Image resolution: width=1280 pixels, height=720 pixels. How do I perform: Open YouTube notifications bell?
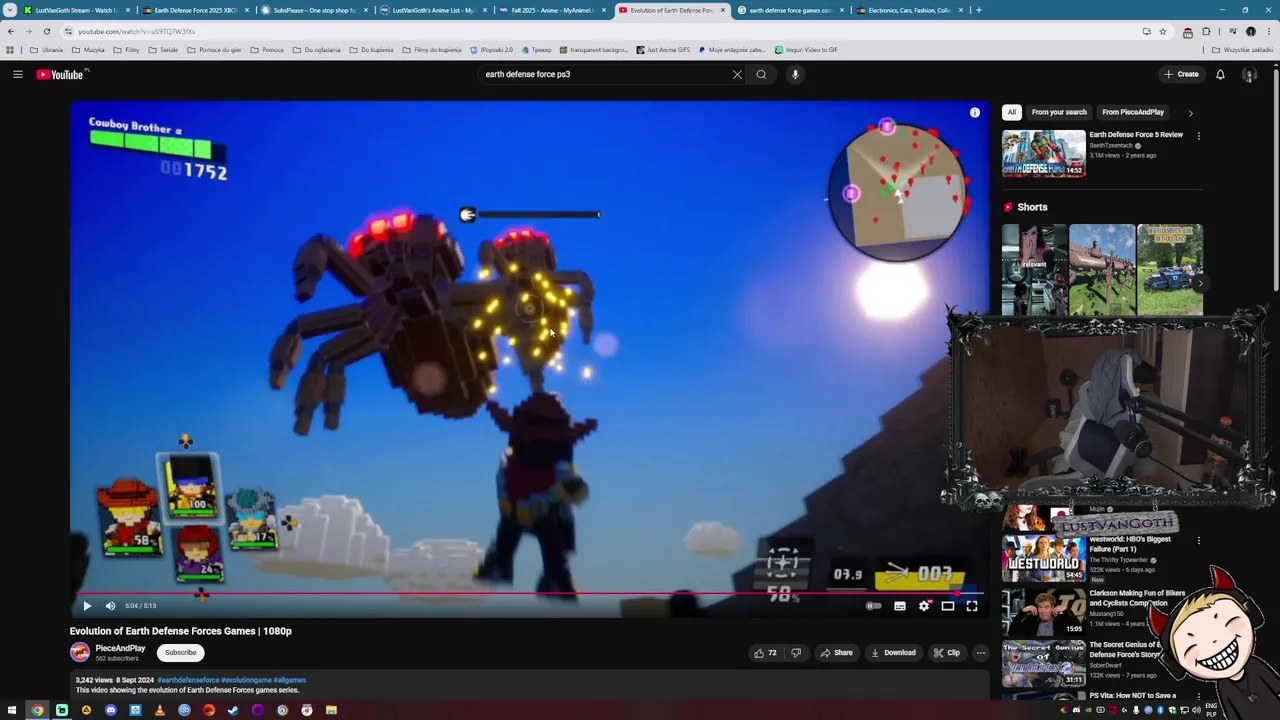coord(1220,74)
